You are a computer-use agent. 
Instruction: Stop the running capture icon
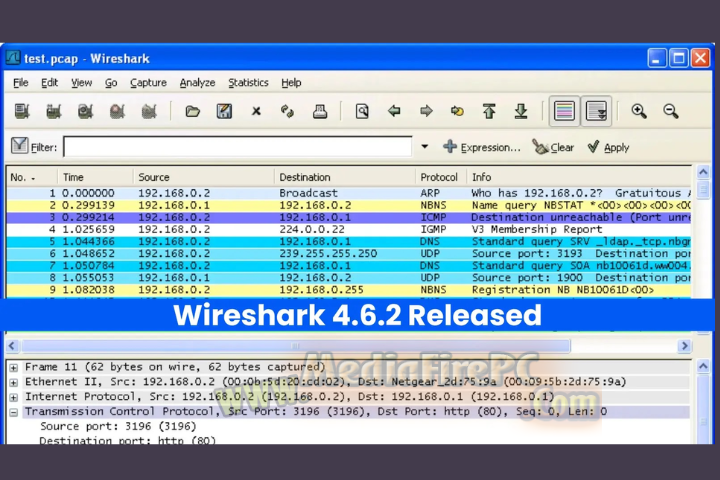click(117, 111)
